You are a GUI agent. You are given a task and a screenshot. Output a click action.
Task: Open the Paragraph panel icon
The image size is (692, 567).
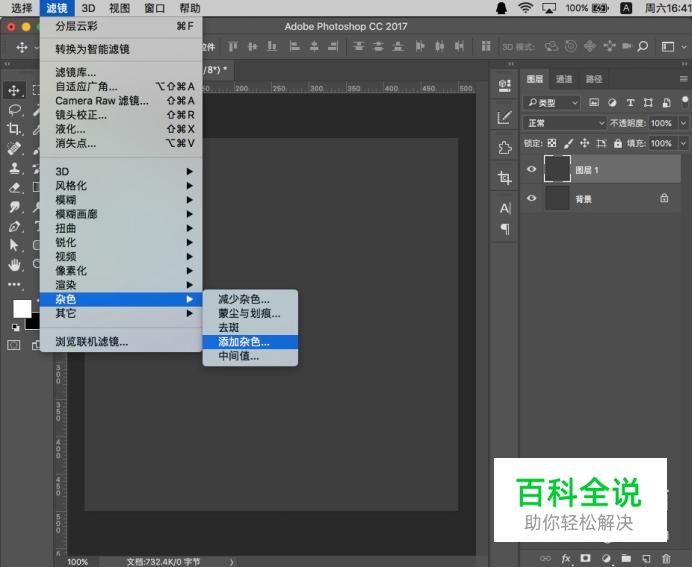[504, 229]
